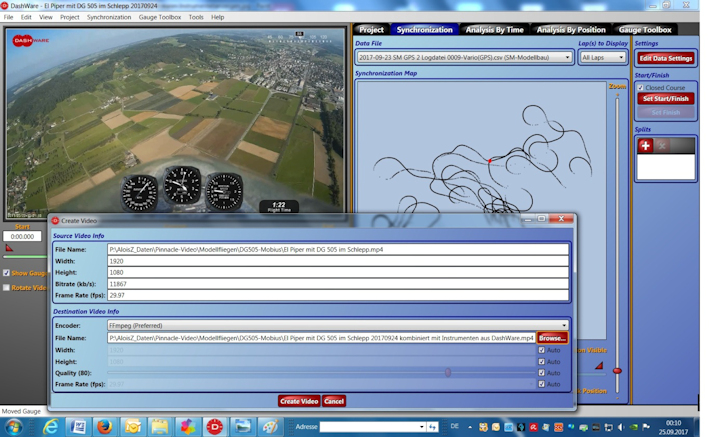Click the Create Video button
Image resolution: width=720 pixels, height=437 pixels.
(x=299, y=401)
